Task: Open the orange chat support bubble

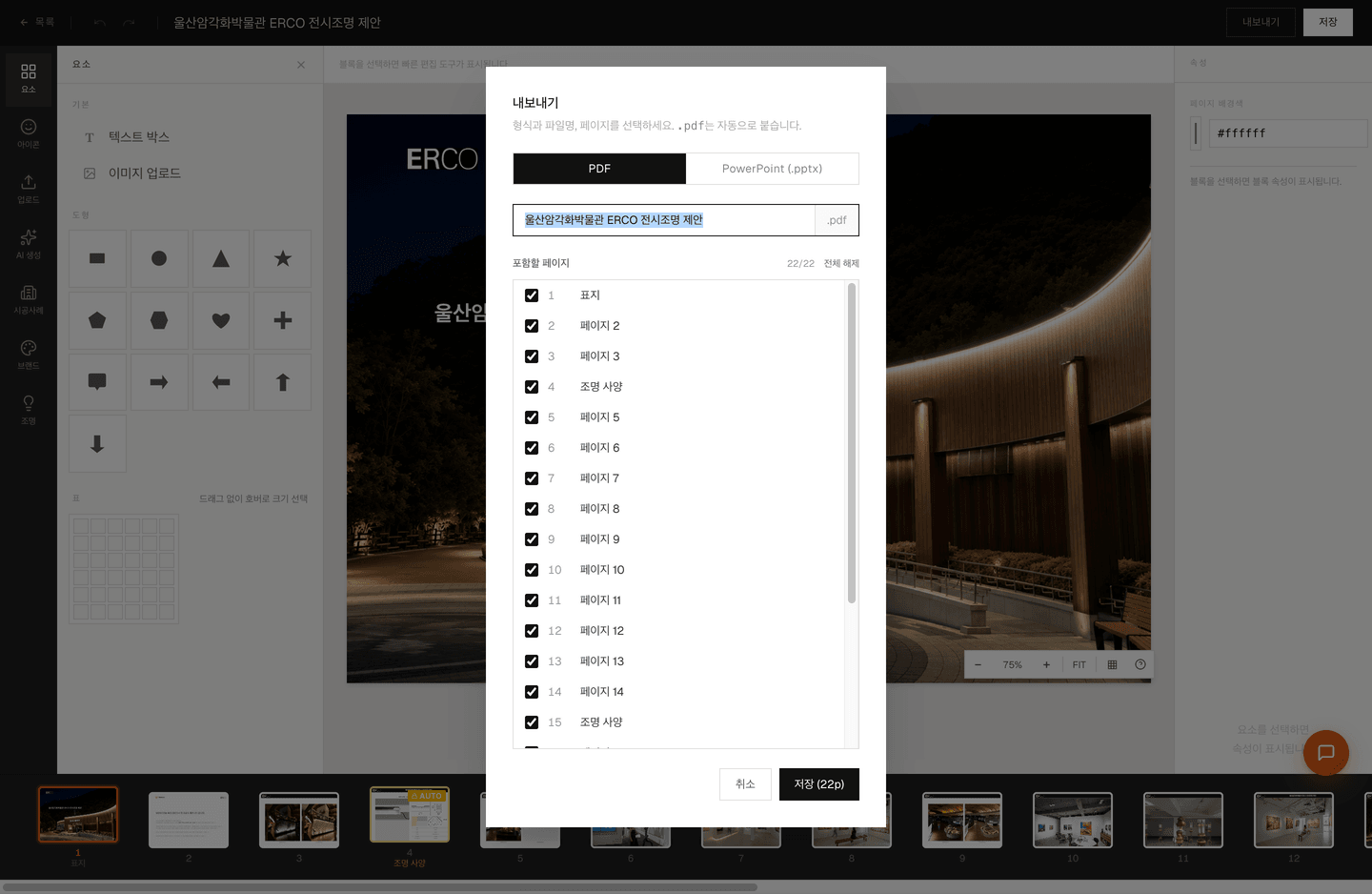Action: (1326, 753)
